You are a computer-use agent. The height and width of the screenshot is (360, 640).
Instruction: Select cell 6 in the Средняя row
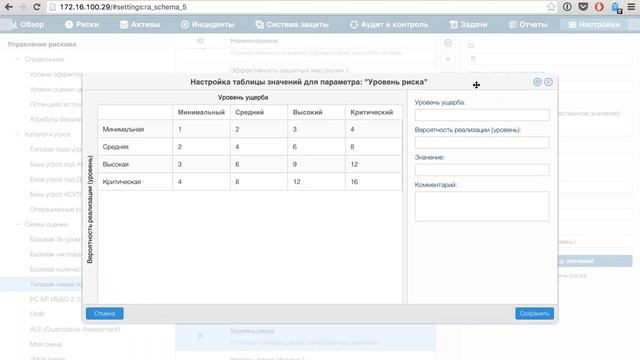tap(316, 147)
